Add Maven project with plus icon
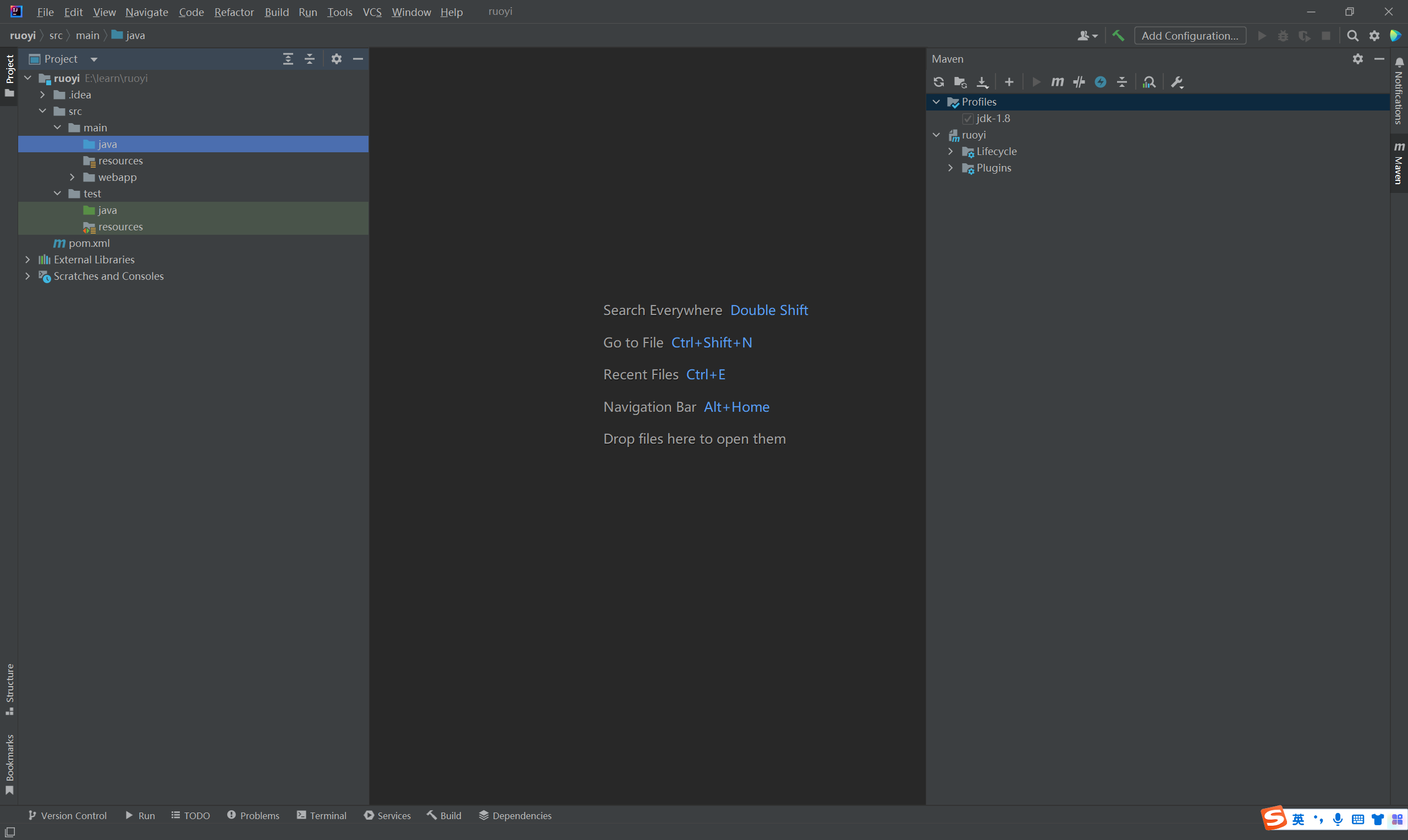The height and width of the screenshot is (840, 1408). point(1009,82)
